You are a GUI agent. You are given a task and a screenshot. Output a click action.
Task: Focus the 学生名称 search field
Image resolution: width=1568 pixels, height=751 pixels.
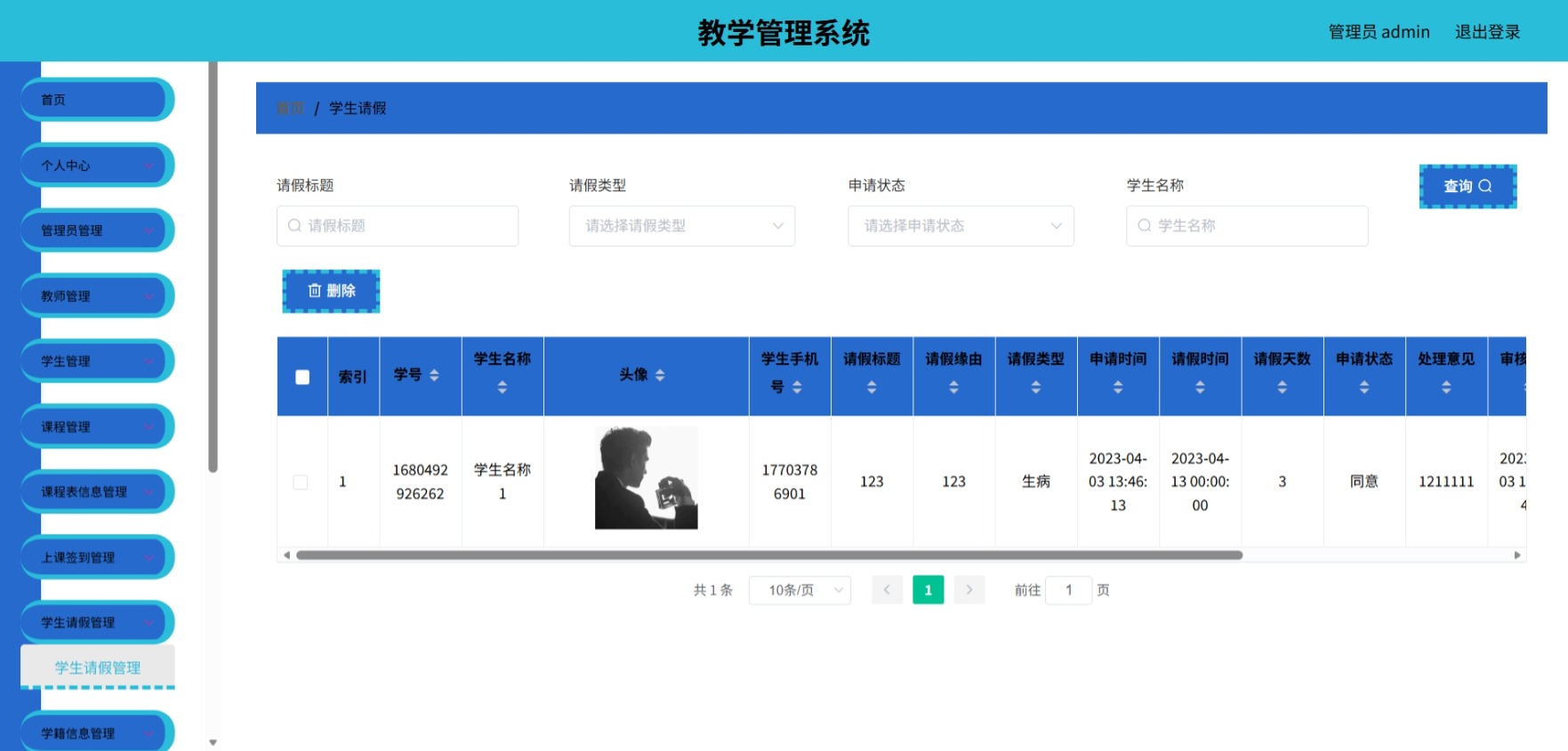click(x=1247, y=226)
